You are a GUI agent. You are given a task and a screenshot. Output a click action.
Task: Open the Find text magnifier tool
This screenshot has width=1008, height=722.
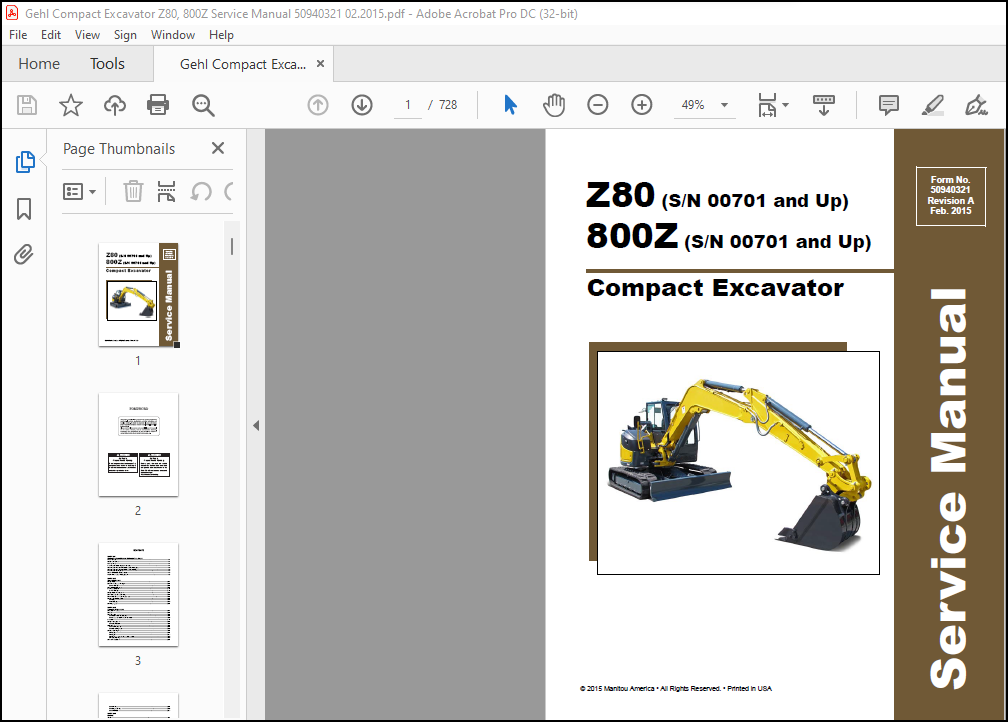pos(203,105)
